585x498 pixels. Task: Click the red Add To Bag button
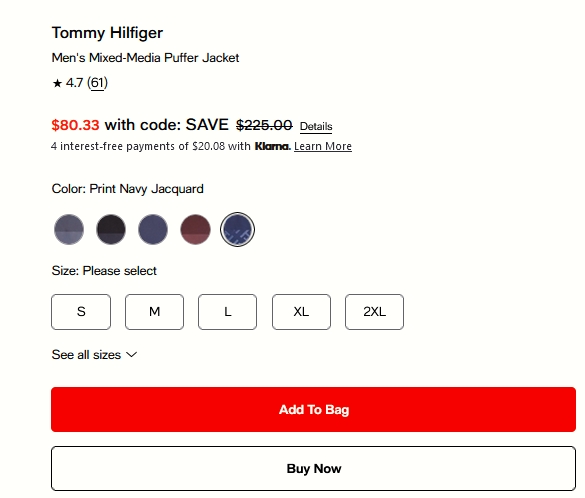(x=313, y=410)
